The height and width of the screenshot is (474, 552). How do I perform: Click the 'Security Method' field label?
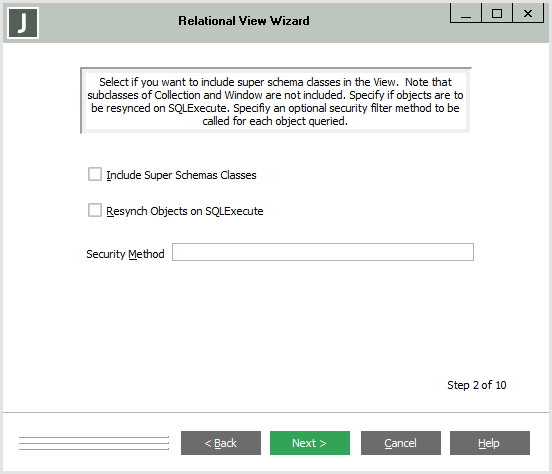tap(125, 254)
